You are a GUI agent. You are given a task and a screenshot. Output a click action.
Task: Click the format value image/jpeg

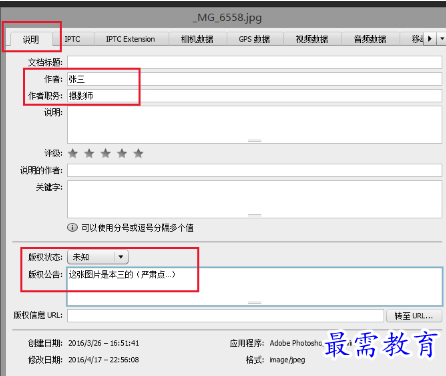[x=287, y=360]
